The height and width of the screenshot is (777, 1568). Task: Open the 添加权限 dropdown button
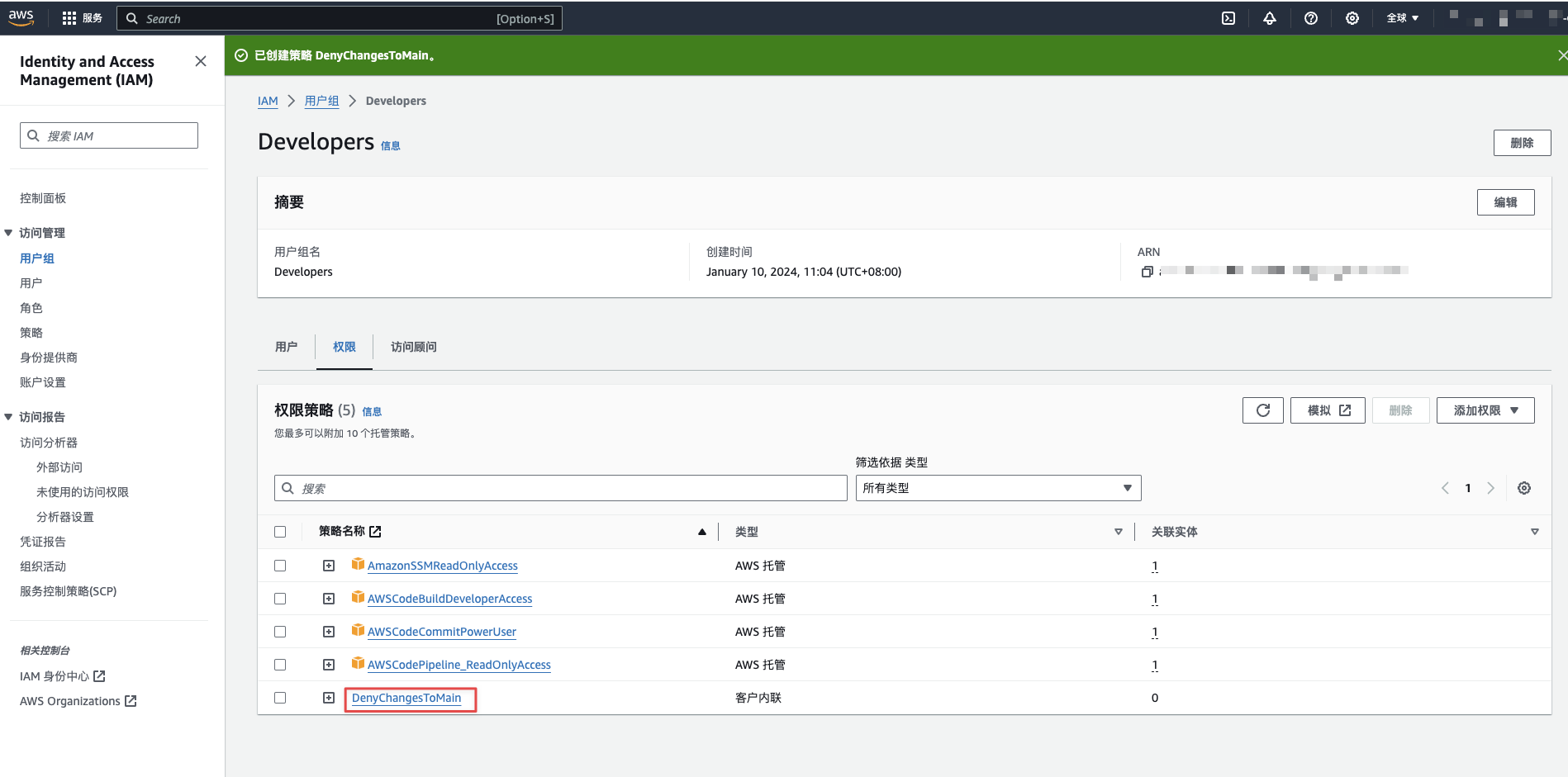coord(1485,410)
